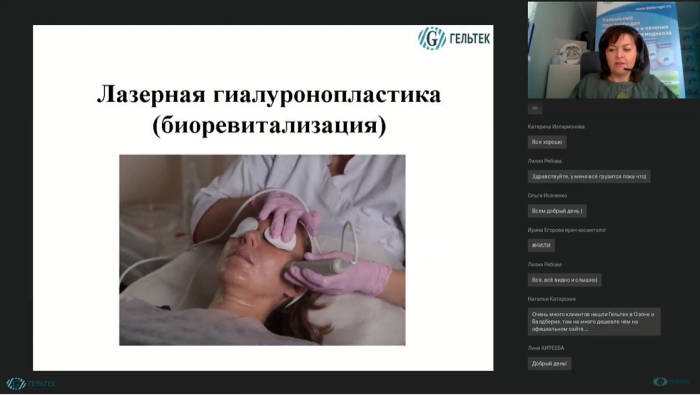Expand the truncated message about Озоне и Валдберриз

594,321
